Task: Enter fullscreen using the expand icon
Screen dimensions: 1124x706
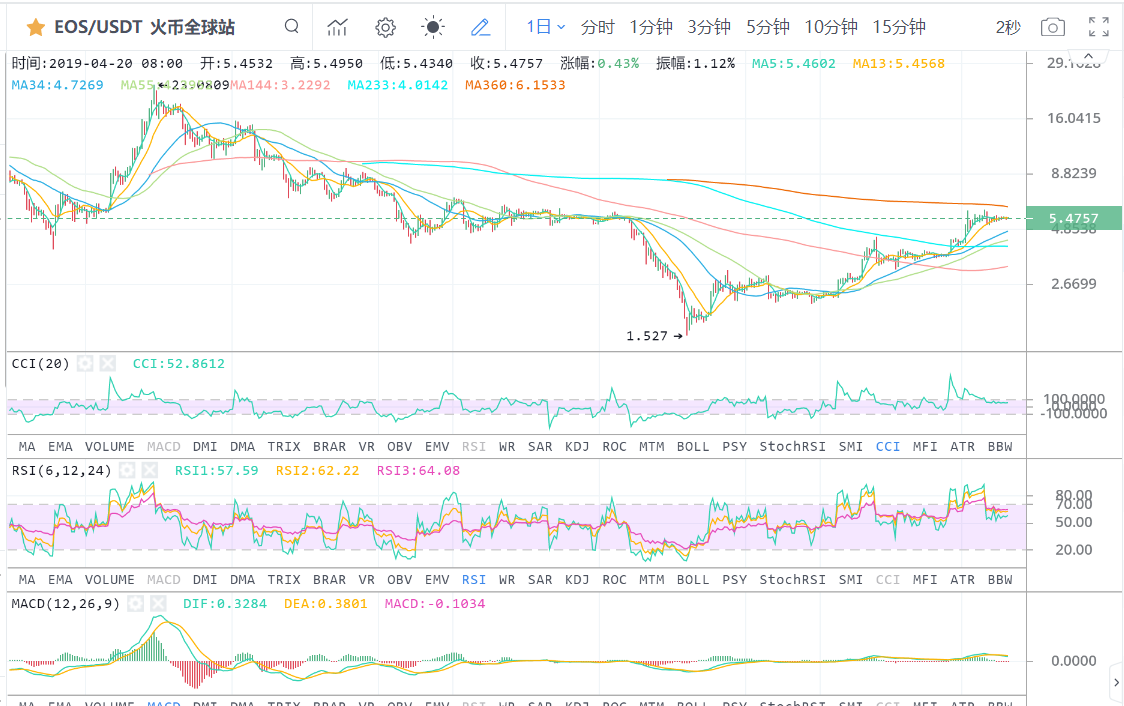Action: pyautogui.click(x=1098, y=27)
